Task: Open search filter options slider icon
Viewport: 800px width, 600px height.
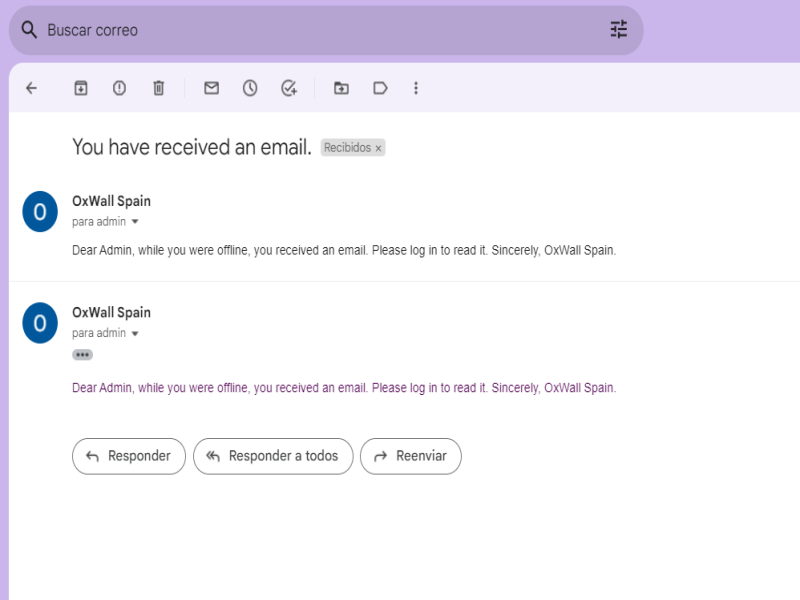Action: point(619,30)
